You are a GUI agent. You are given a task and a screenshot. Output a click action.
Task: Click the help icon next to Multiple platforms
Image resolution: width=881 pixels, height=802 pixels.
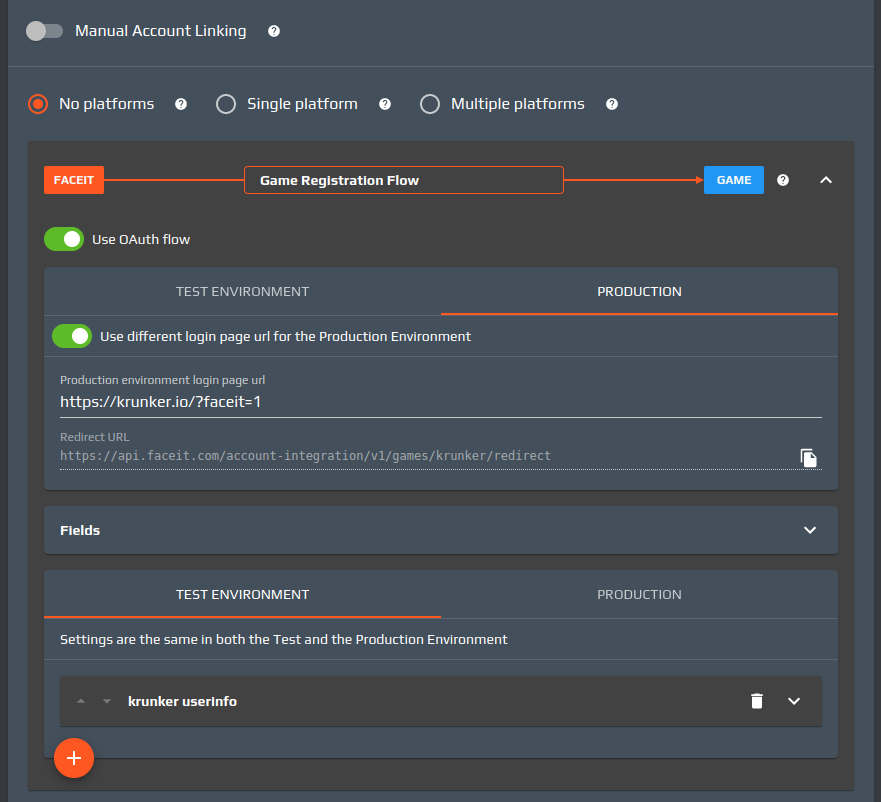[611, 103]
